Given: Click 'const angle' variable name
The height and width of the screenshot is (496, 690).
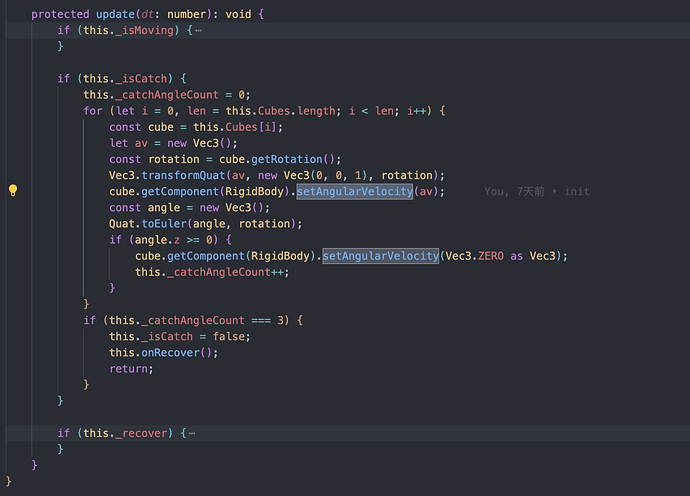Looking at the screenshot, I should pyautogui.click(x=164, y=208).
